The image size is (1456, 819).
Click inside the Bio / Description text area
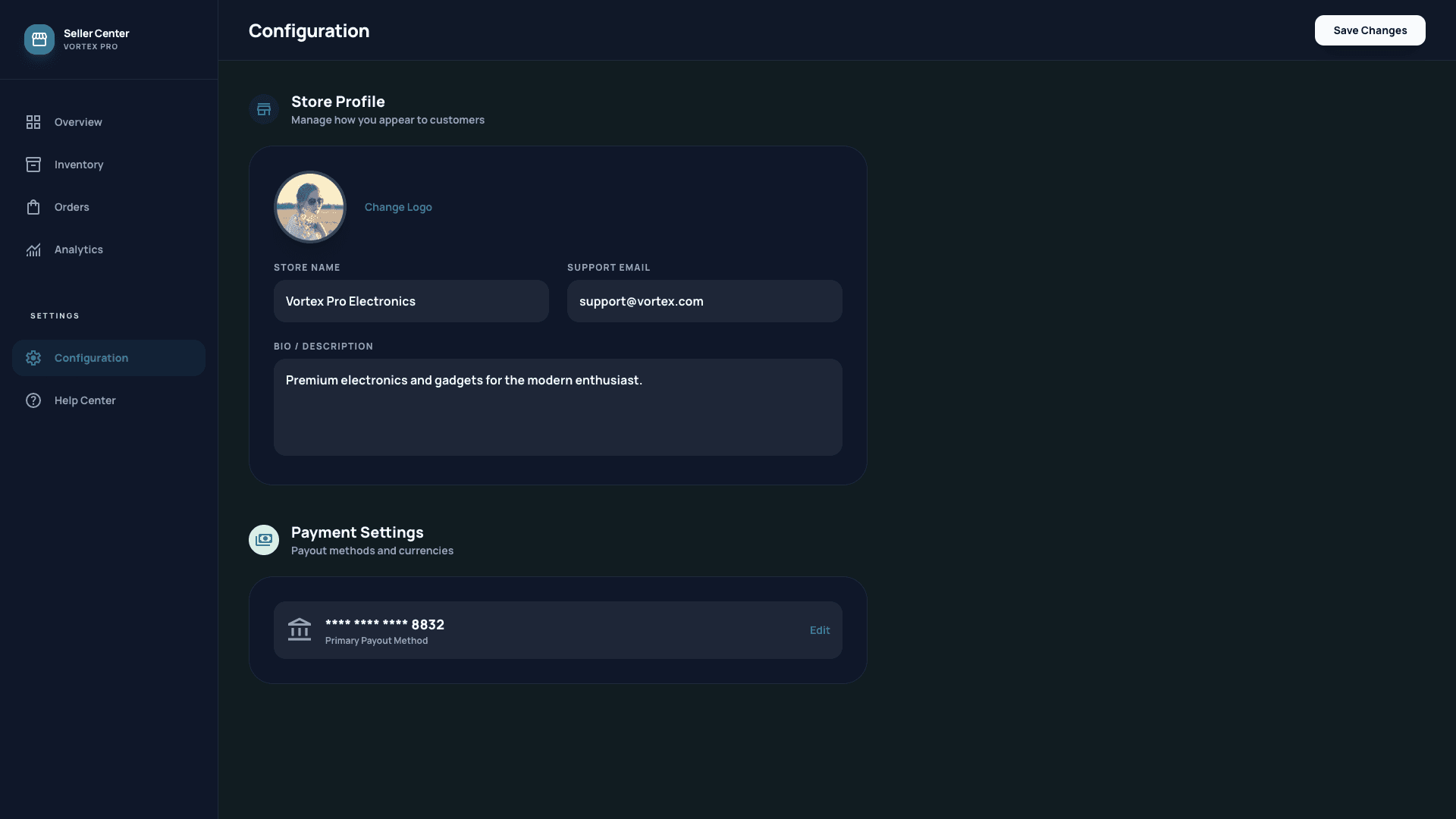[x=557, y=406]
